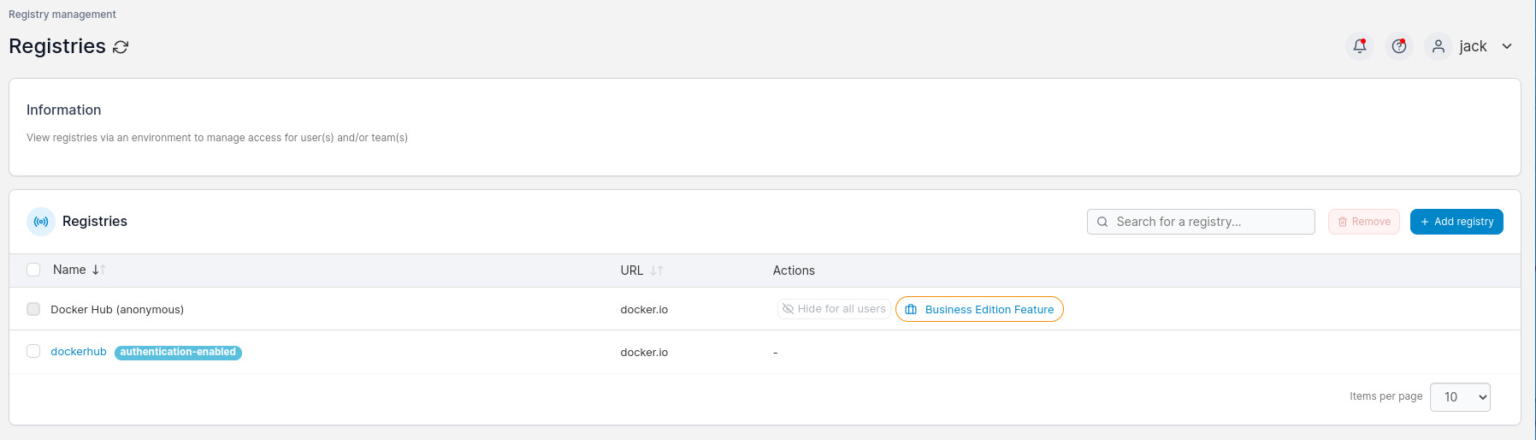Sort registries by the Name column
The width and height of the screenshot is (1536, 440).
tap(69, 270)
